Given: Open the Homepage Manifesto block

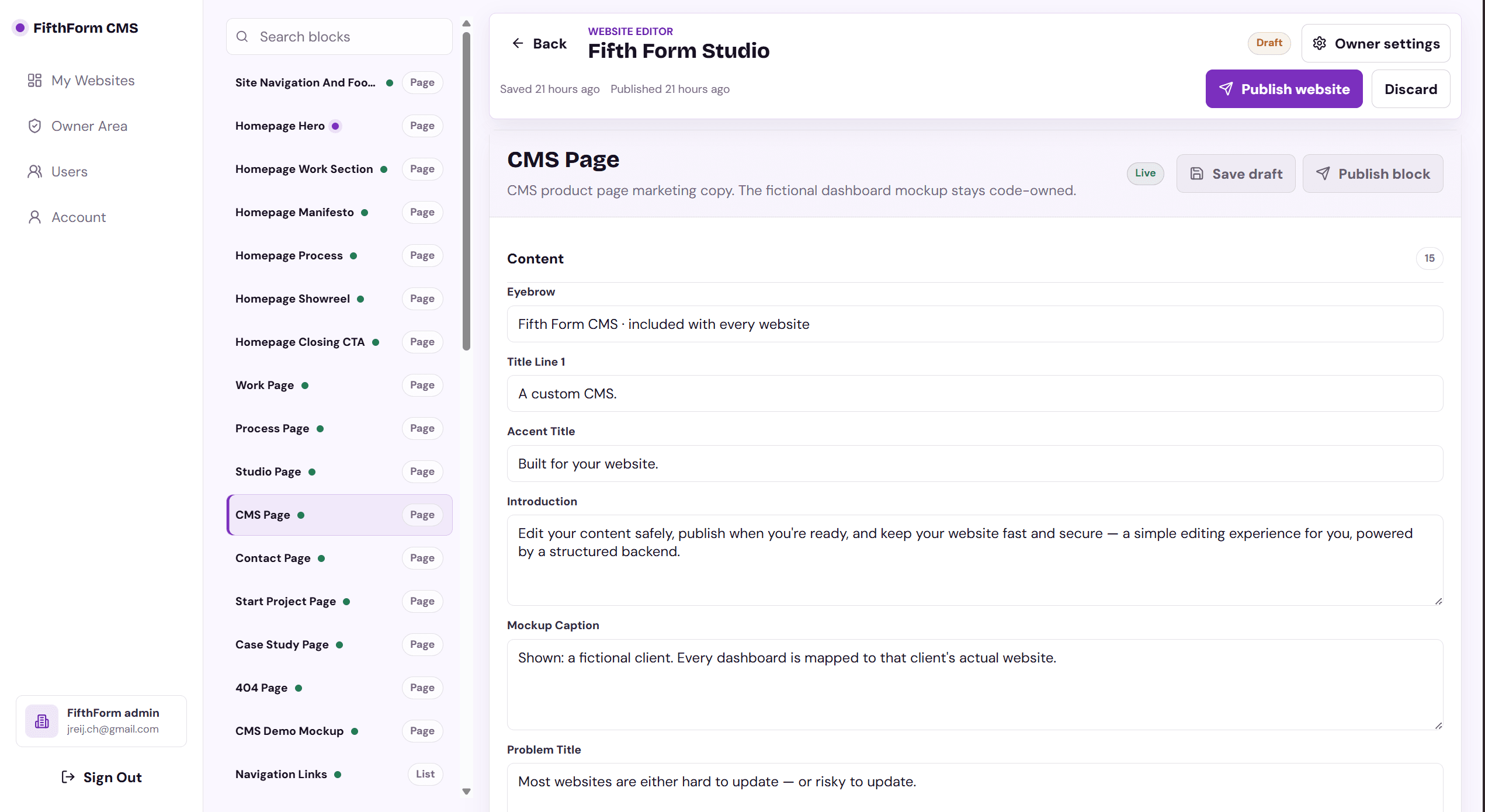Looking at the screenshot, I should point(339,213).
